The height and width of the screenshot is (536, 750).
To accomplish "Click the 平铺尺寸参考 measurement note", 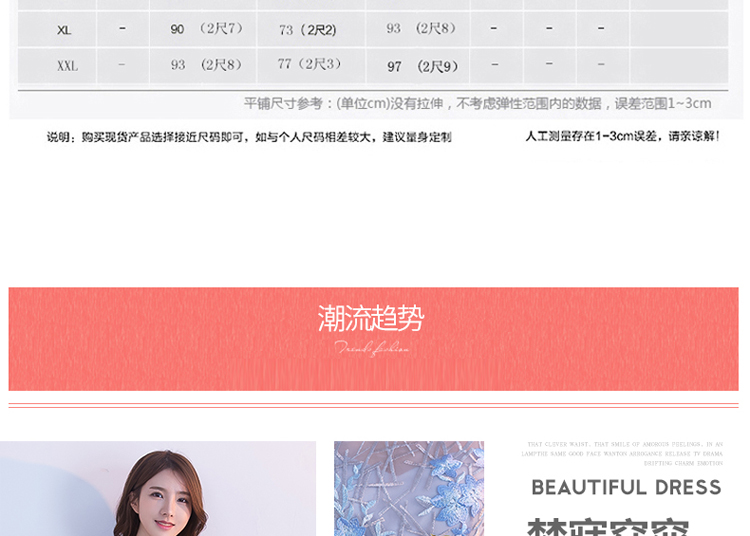I will tap(477, 103).
